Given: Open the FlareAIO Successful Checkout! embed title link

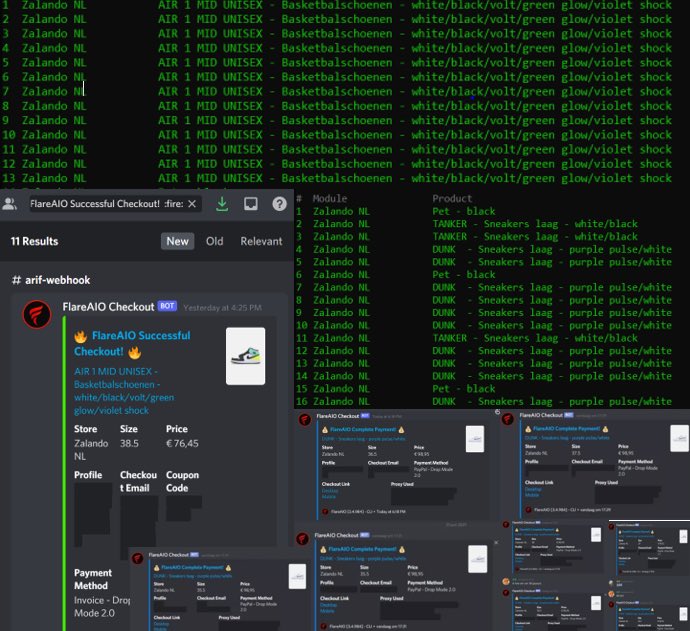Looking at the screenshot, I should coord(132,344).
